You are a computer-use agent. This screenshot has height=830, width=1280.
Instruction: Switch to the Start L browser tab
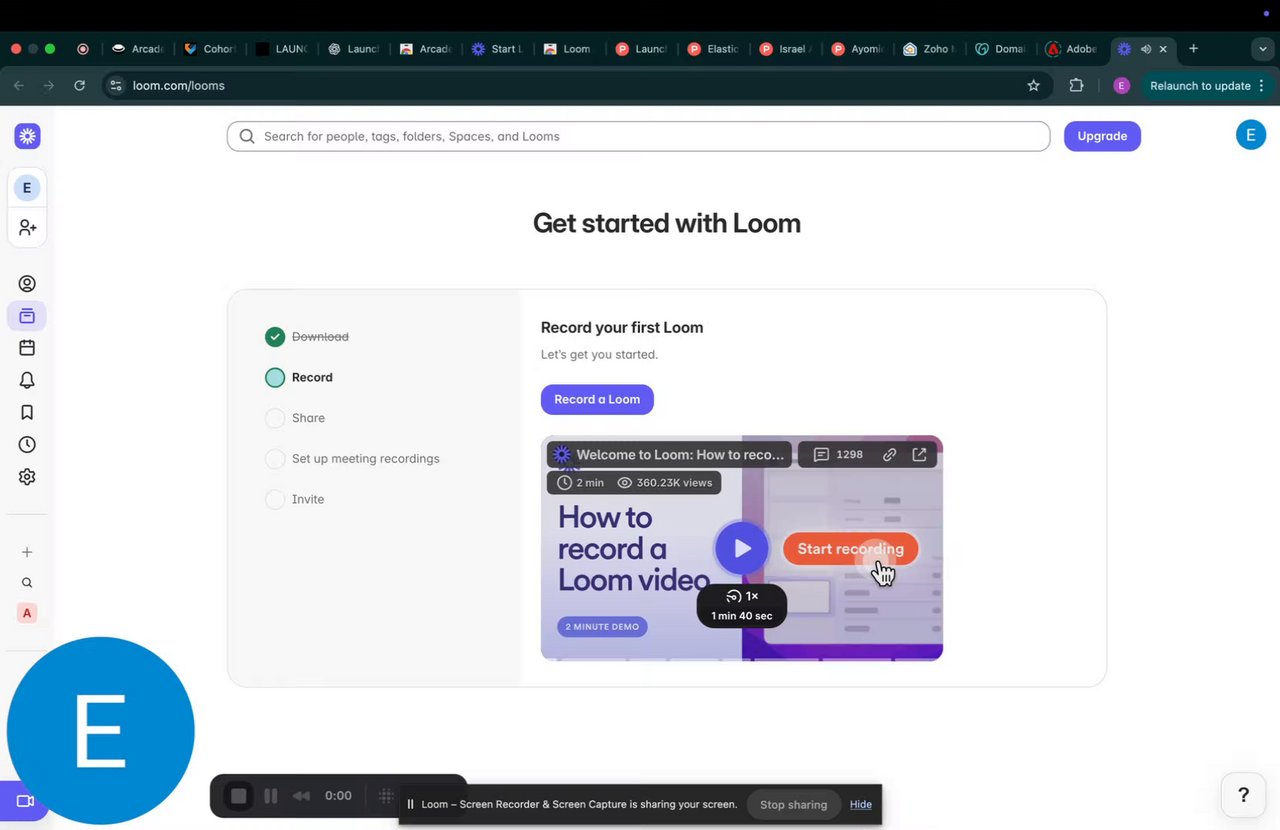497,49
